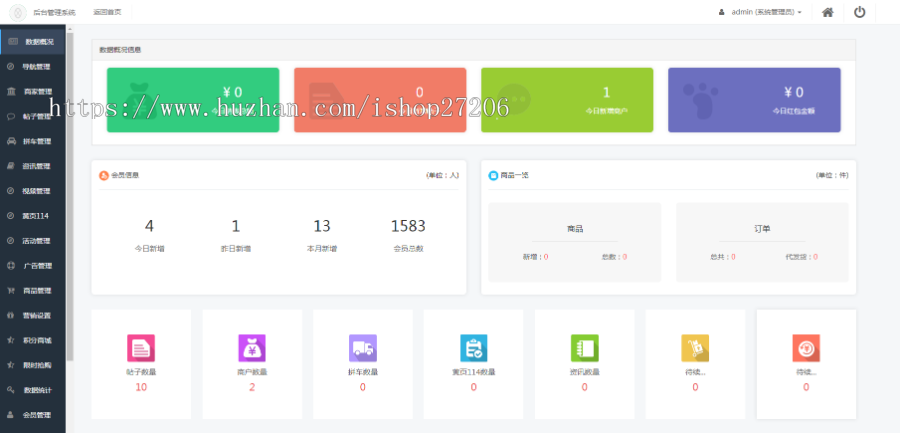Open 导航管理 in the sidebar
Image resolution: width=900 pixels, height=433 pixels.
33,67
